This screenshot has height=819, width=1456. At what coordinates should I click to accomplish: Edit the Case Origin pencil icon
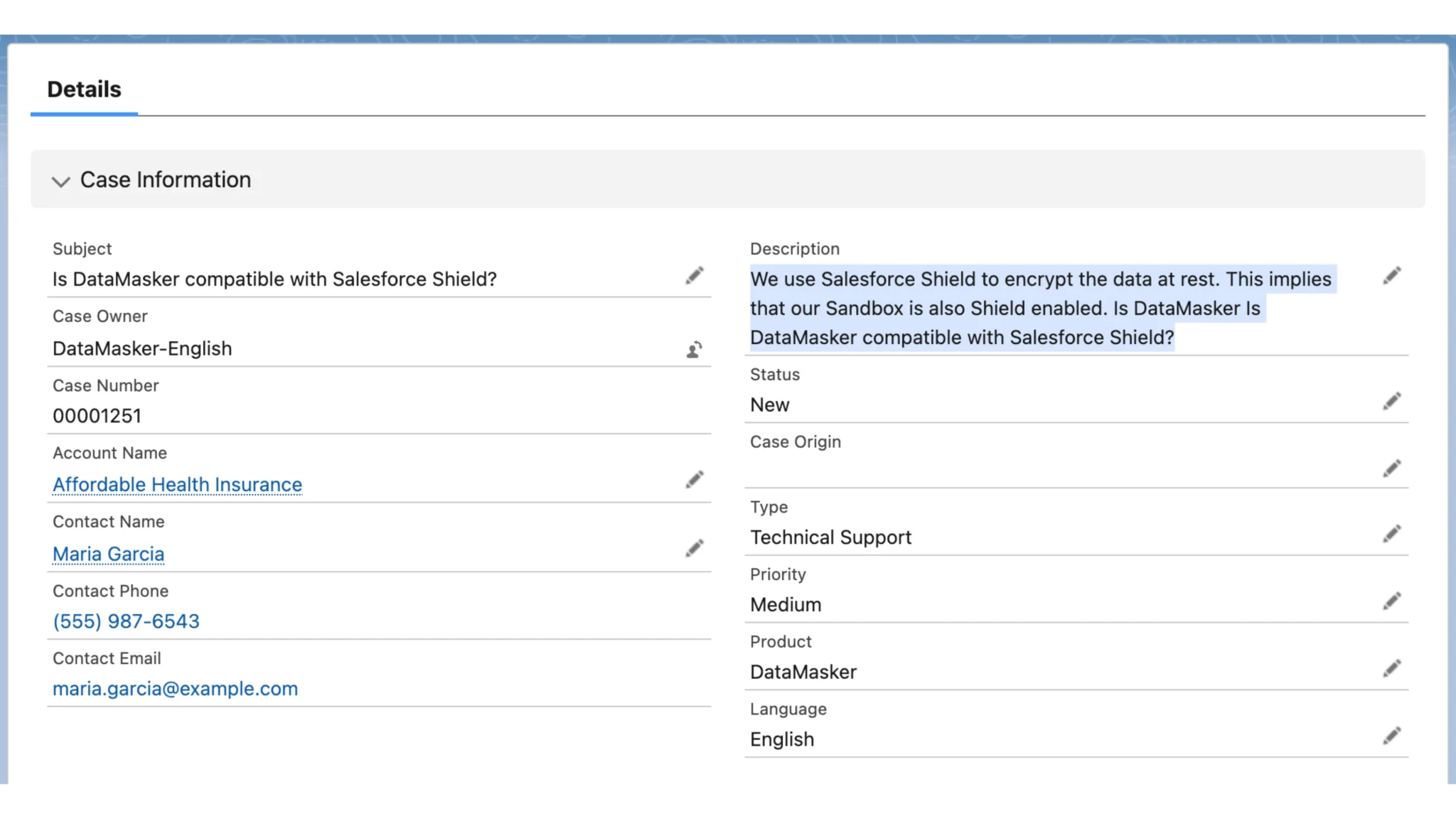tap(1392, 468)
